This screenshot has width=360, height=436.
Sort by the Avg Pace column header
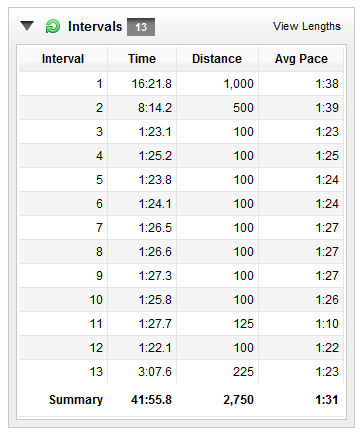[301, 59]
